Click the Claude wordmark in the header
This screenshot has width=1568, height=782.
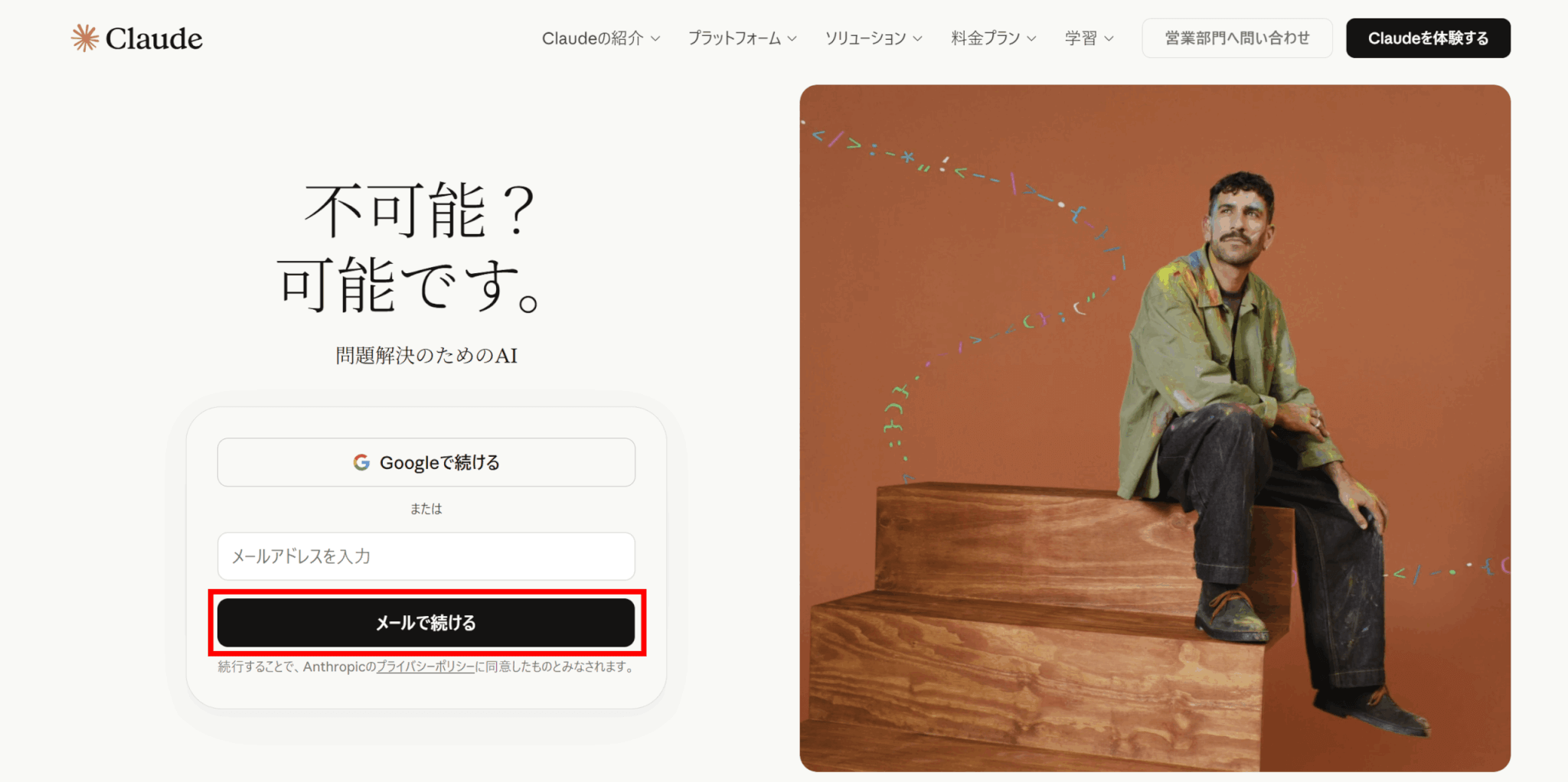pos(154,38)
